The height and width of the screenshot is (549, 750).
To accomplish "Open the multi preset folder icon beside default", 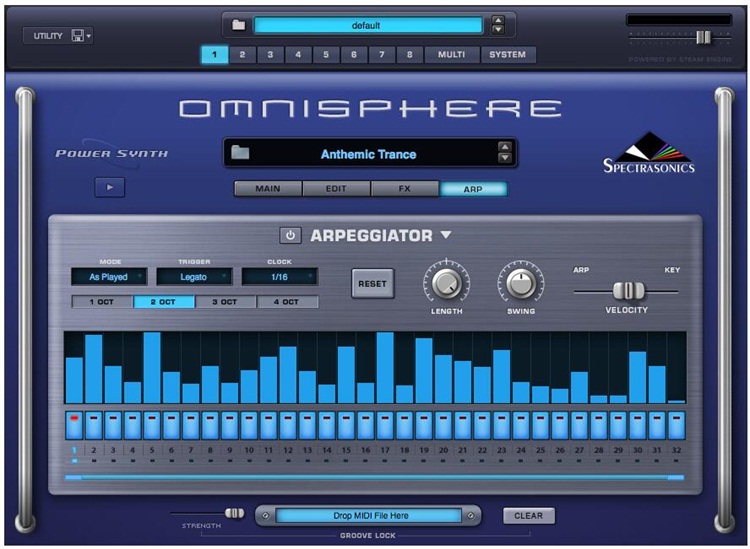I will point(238,25).
